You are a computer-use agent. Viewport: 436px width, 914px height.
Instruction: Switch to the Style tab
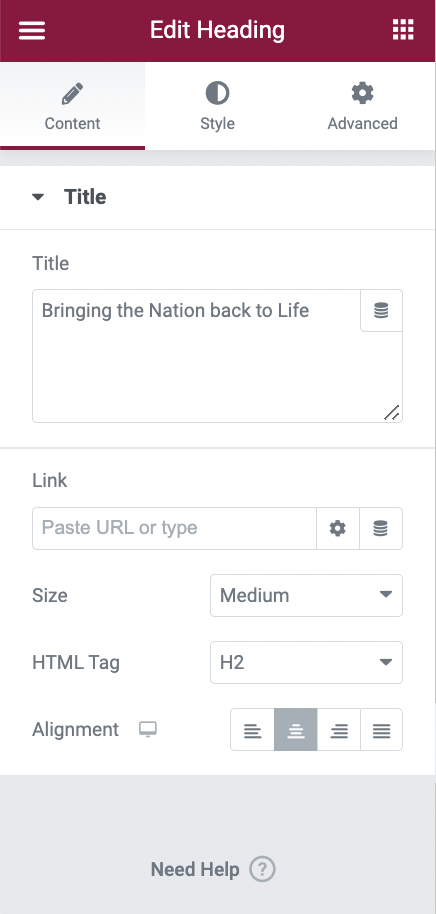point(217,107)
